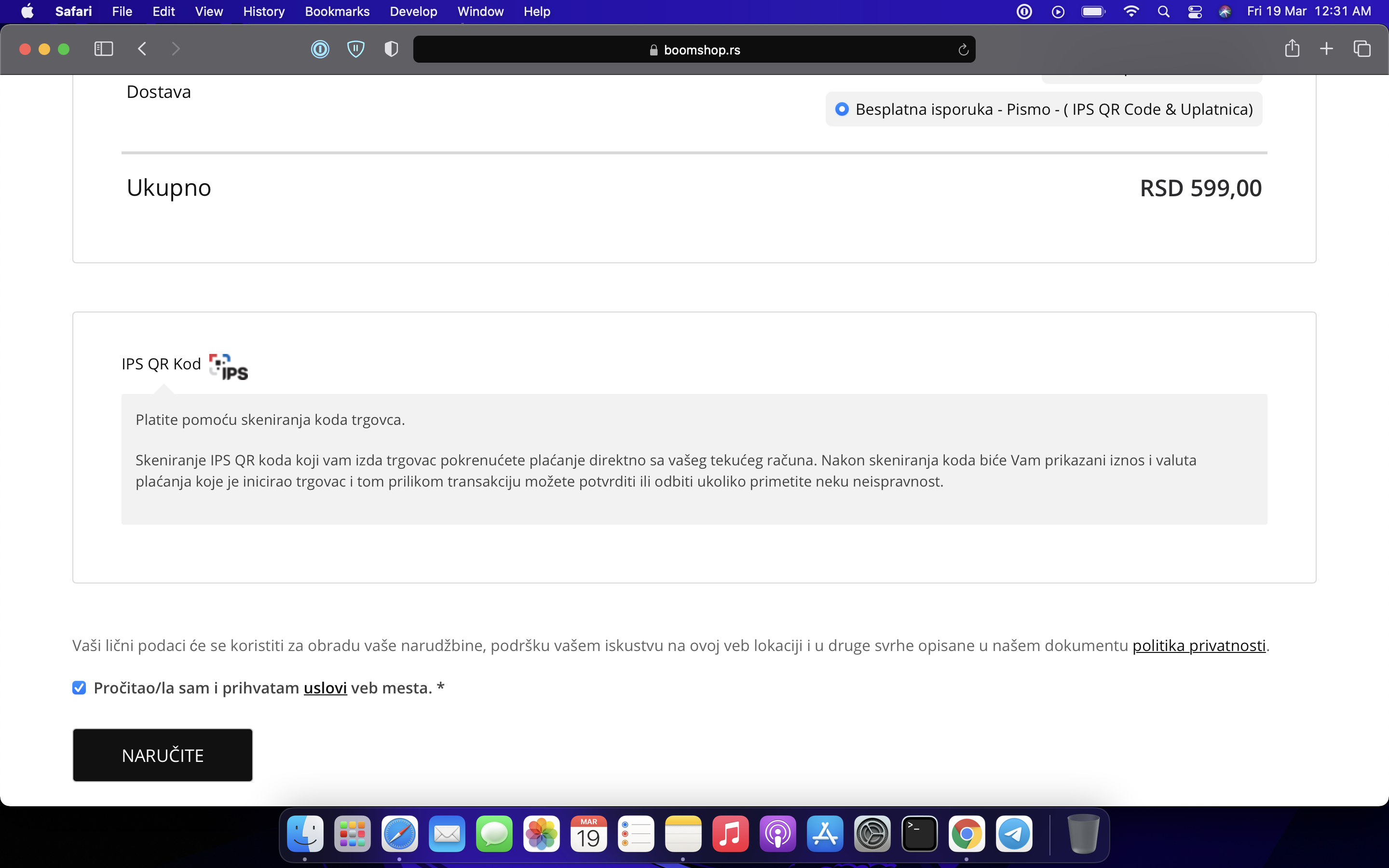This screenshot has width=1389, height=868.
Task: Open macOS Control Center toggle icon
Action: pos(1195,12)
